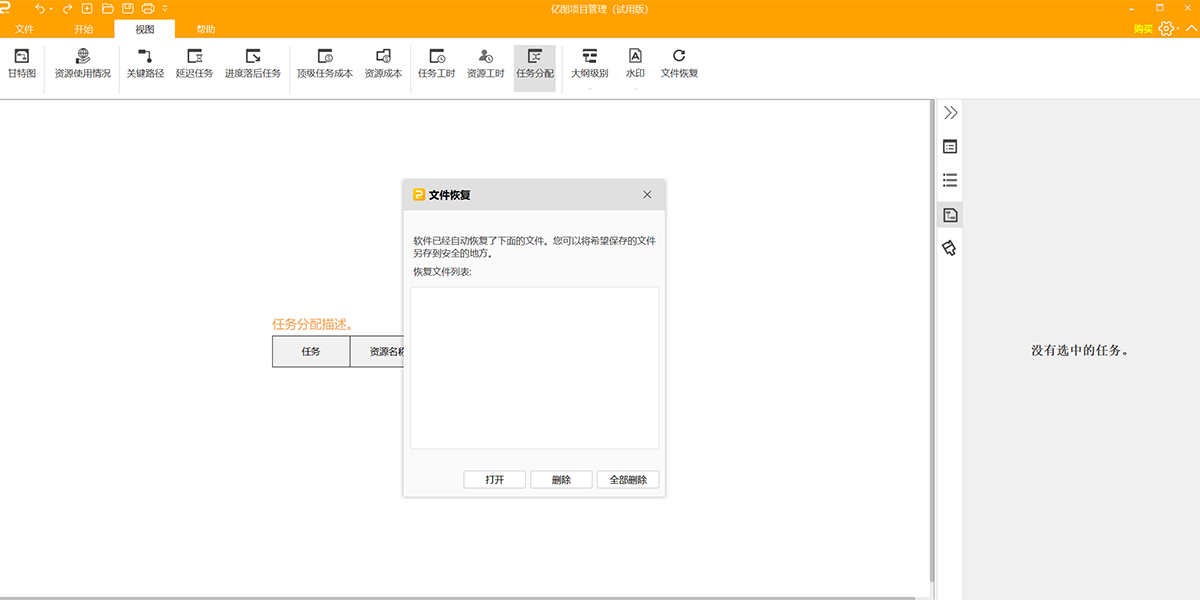Open the 文件 menu
Image resolution: width=1200 pixels, height=600 pixels.
point(24,29)
